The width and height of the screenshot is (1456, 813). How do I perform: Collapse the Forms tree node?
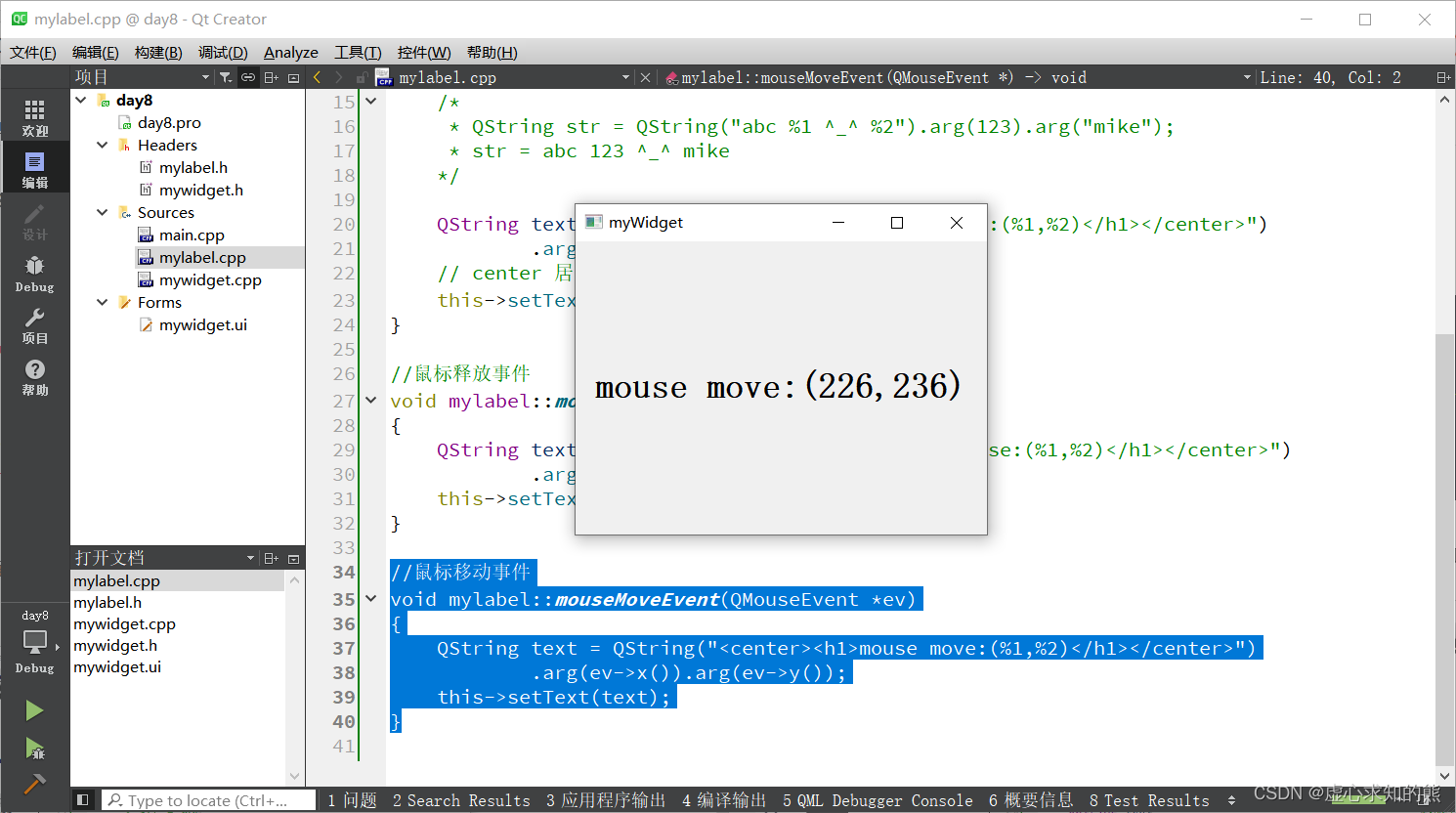coord(102,302)
